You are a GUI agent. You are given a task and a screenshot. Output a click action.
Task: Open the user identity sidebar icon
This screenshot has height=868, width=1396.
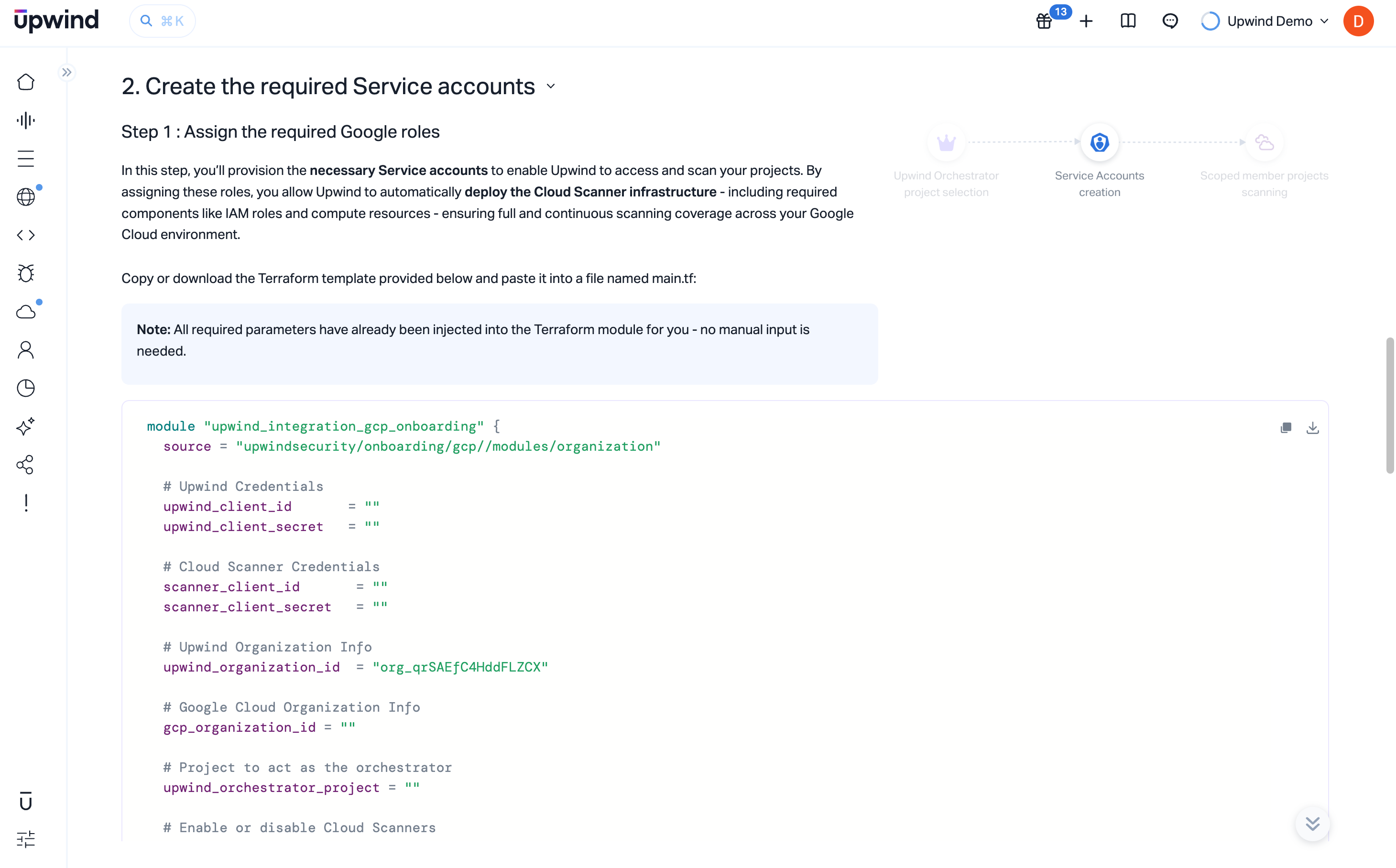coord(26,350)
